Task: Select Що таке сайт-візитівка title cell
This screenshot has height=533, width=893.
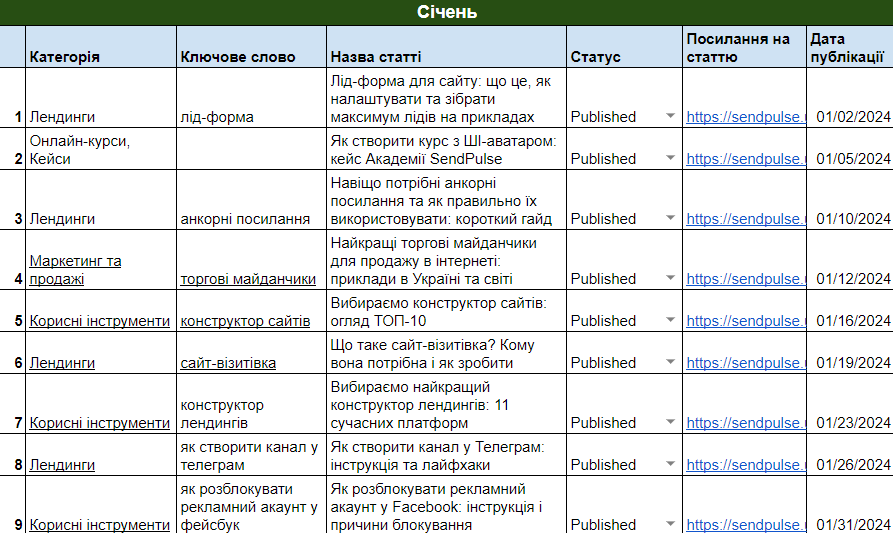Action: (x=446, y=353)
